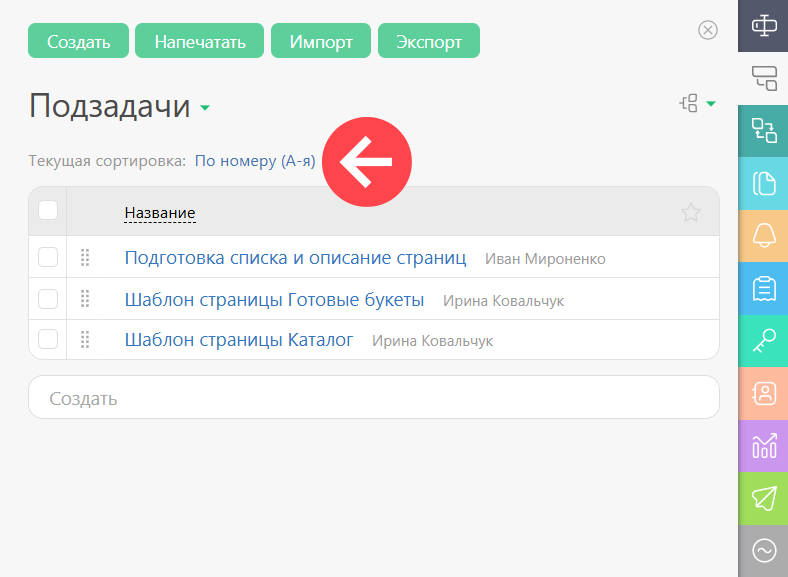Click drag handle of Готовые букеты row
Image resolution: width=788 pixels, height=577 pixels.
coord(85,299)
